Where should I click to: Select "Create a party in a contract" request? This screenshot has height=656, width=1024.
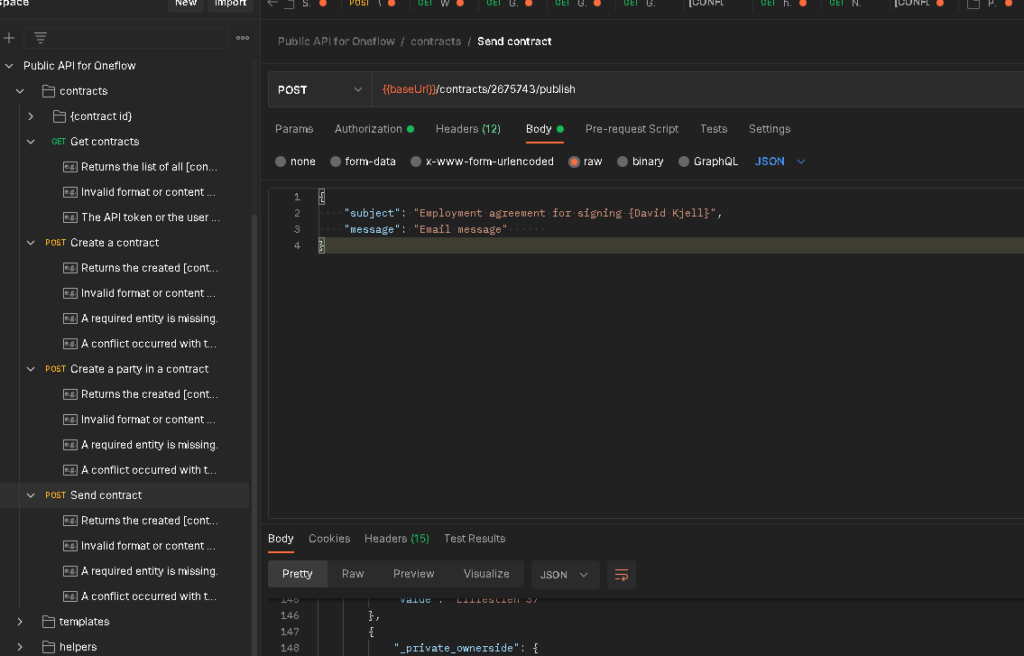coord(139,369)
